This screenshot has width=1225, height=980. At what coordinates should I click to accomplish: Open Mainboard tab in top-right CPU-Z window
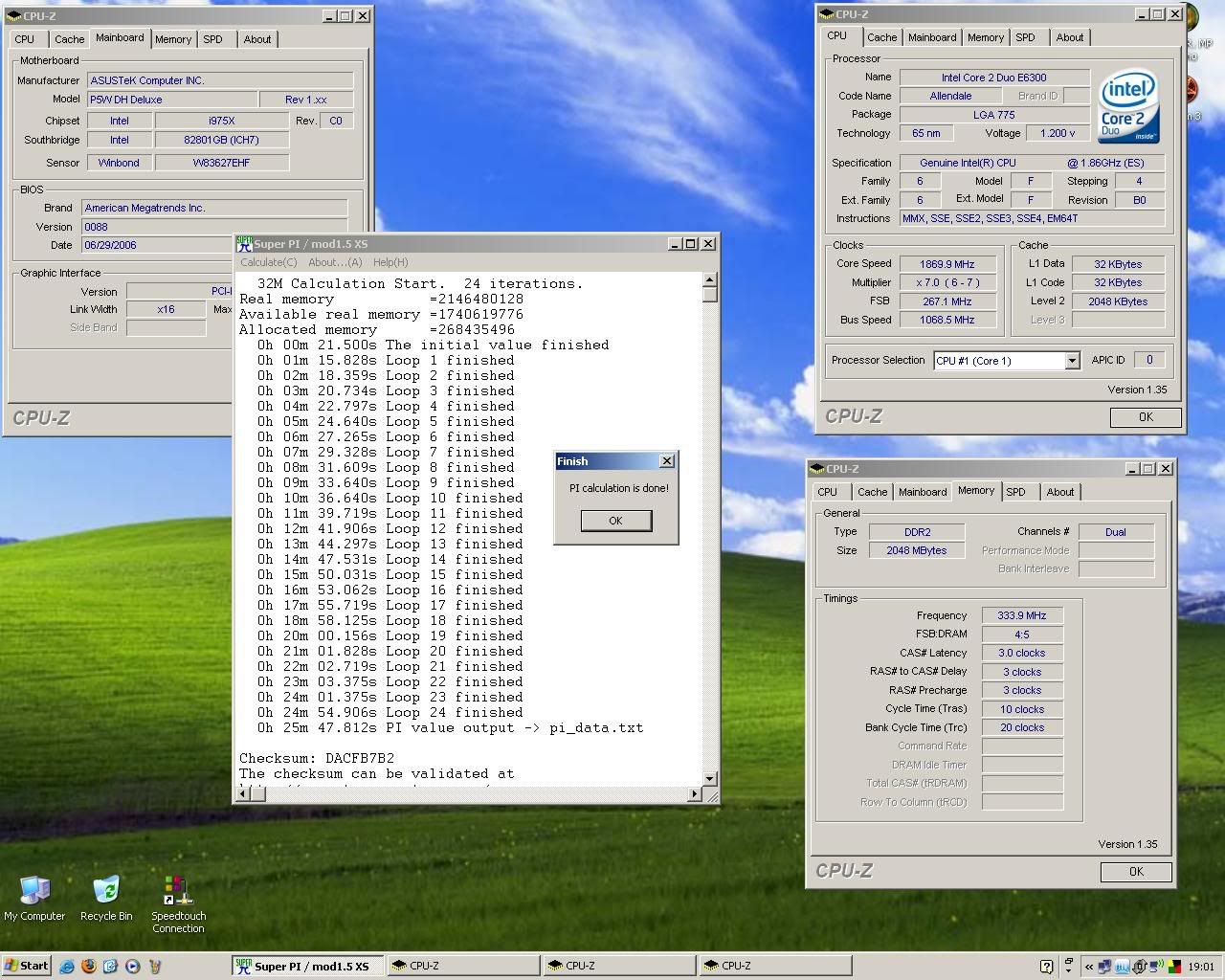[932, 37]
